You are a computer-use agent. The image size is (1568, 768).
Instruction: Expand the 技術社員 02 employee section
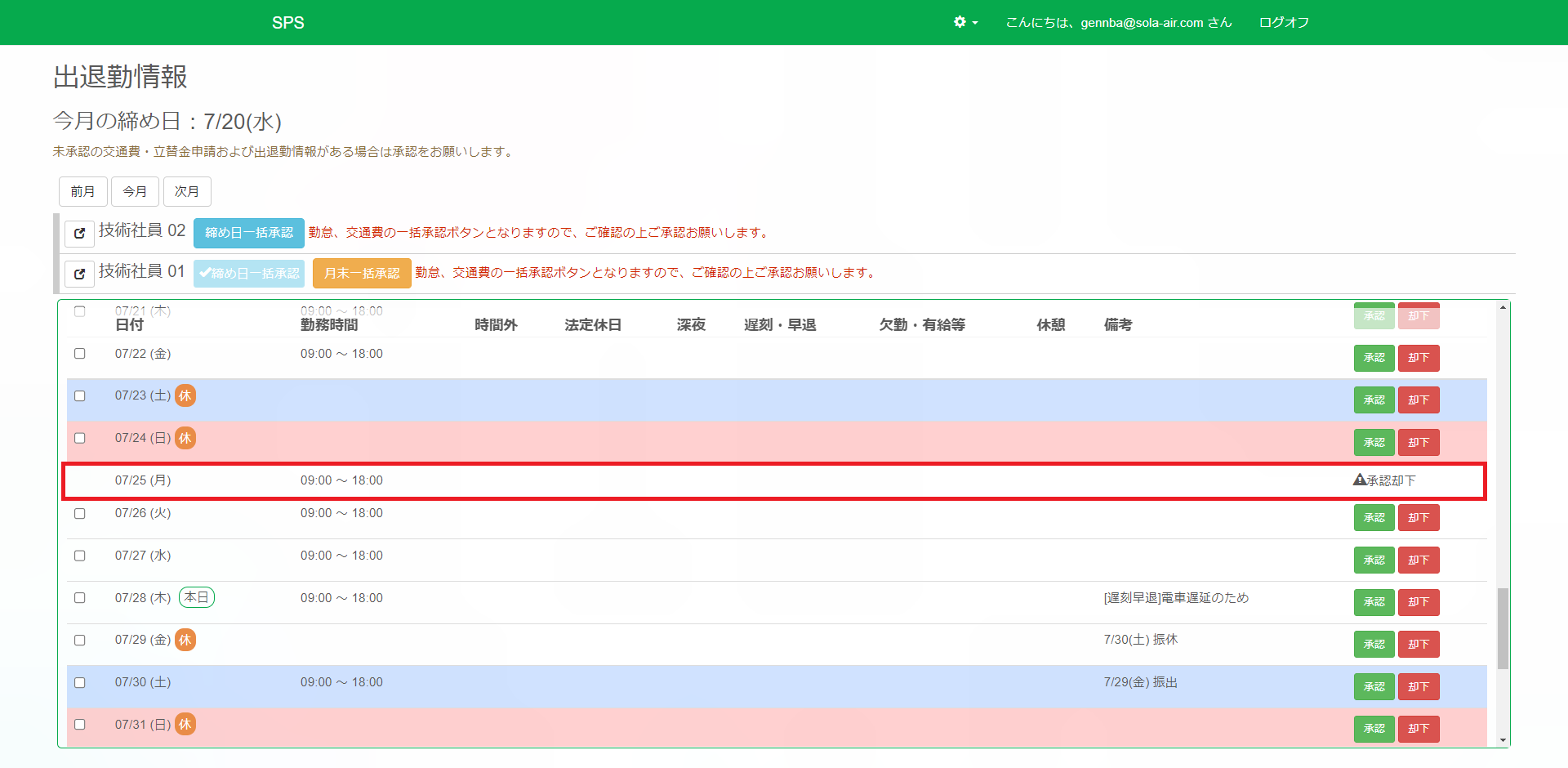142,231
